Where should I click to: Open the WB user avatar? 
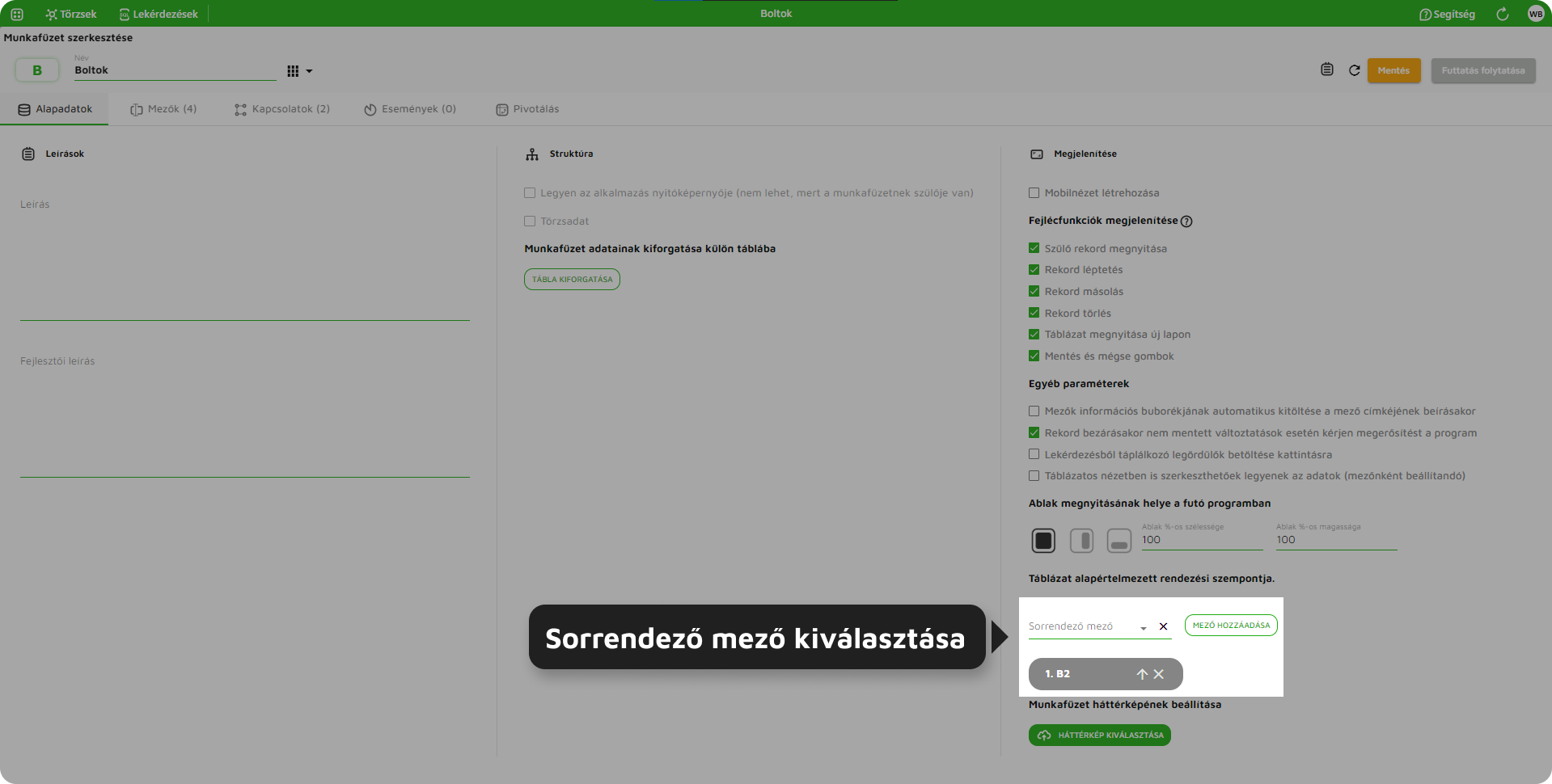(1536, 14)
